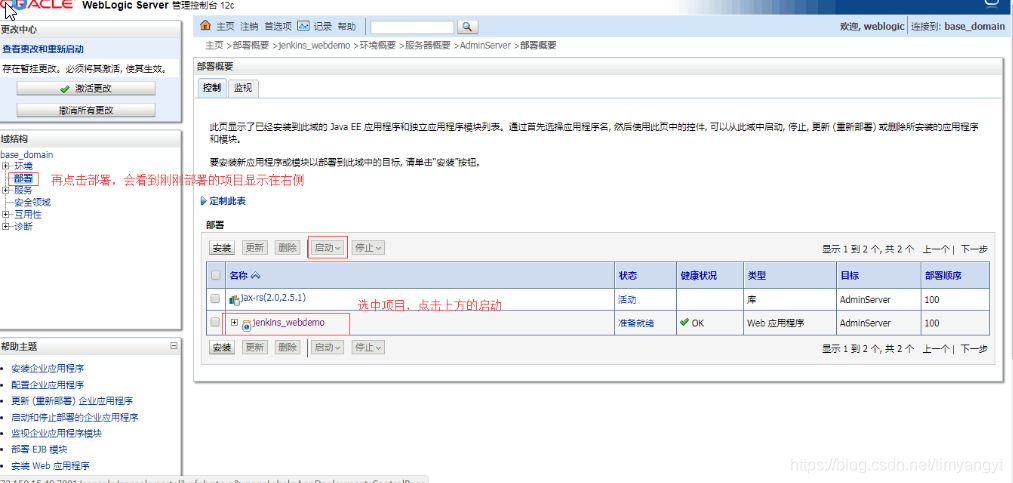Click the upper 删除 button
1013x483 pixels.
287,248
